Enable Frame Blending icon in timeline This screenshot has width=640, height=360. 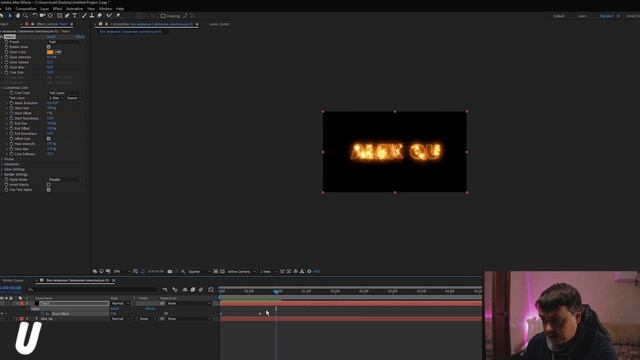[193, 289]
